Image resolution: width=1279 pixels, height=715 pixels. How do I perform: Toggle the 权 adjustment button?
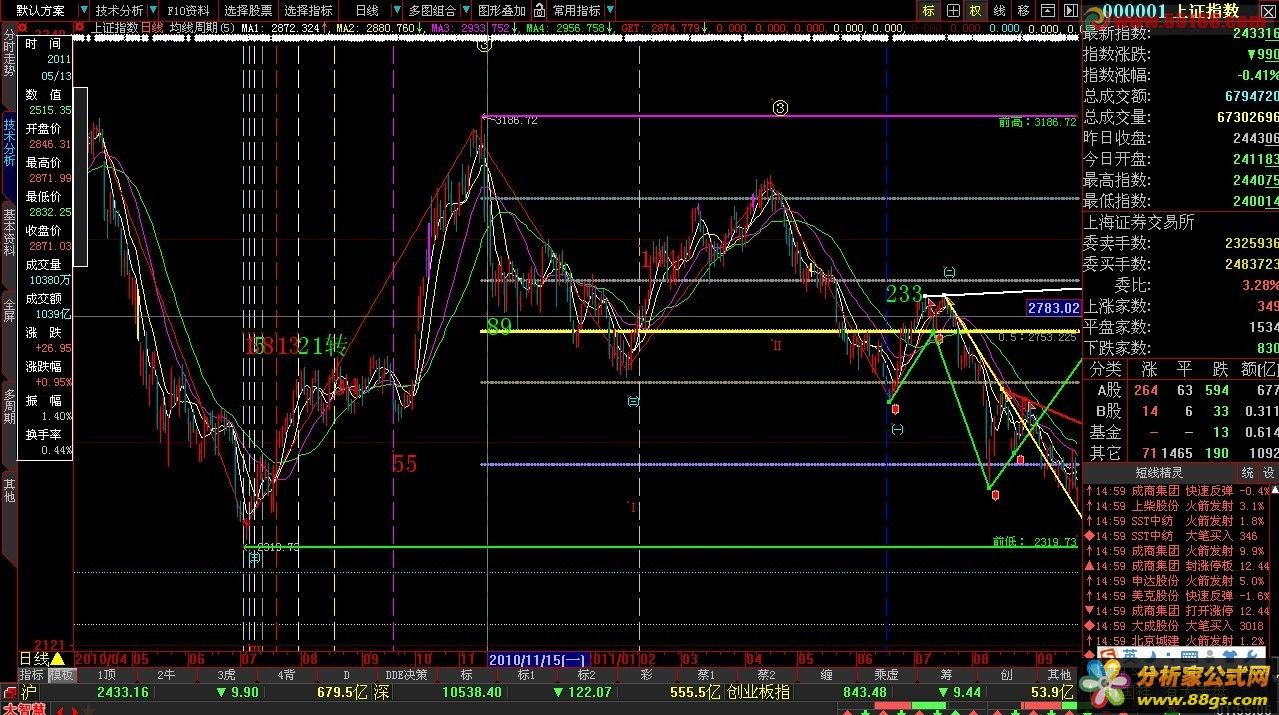975,10
